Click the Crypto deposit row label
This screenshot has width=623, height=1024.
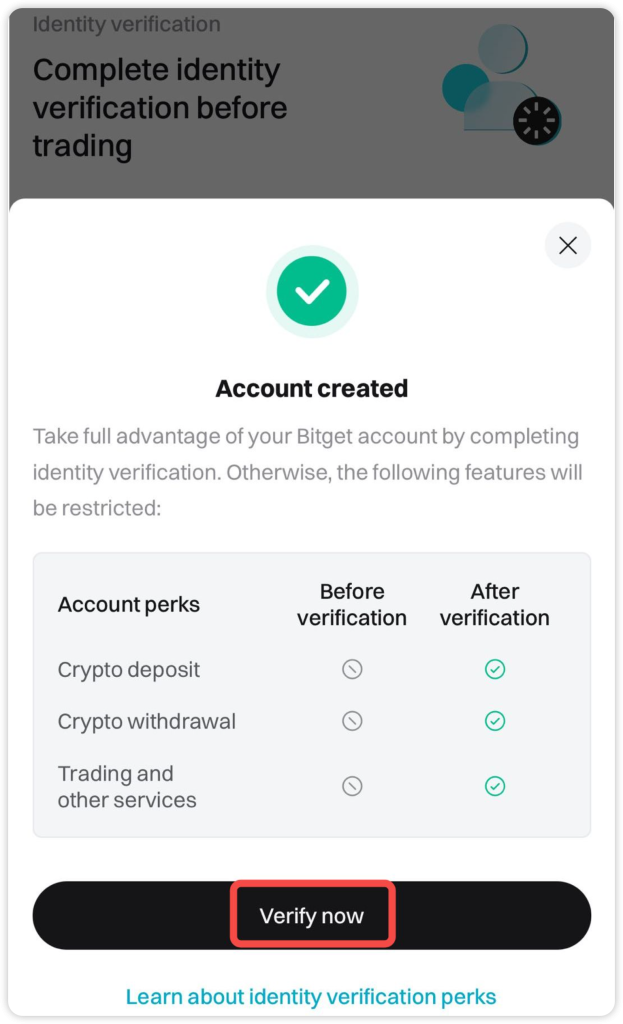click(129, 669)
